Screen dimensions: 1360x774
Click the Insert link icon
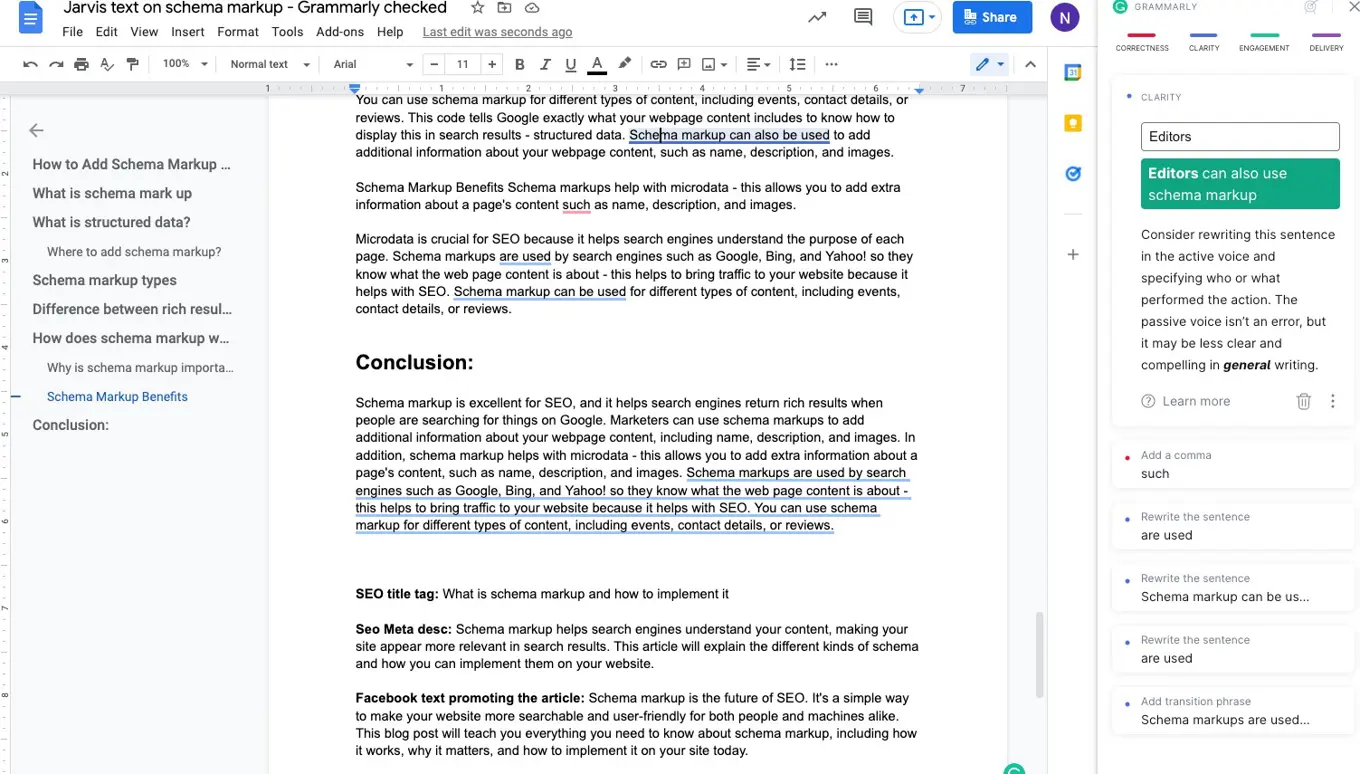(x=658, y=64)
